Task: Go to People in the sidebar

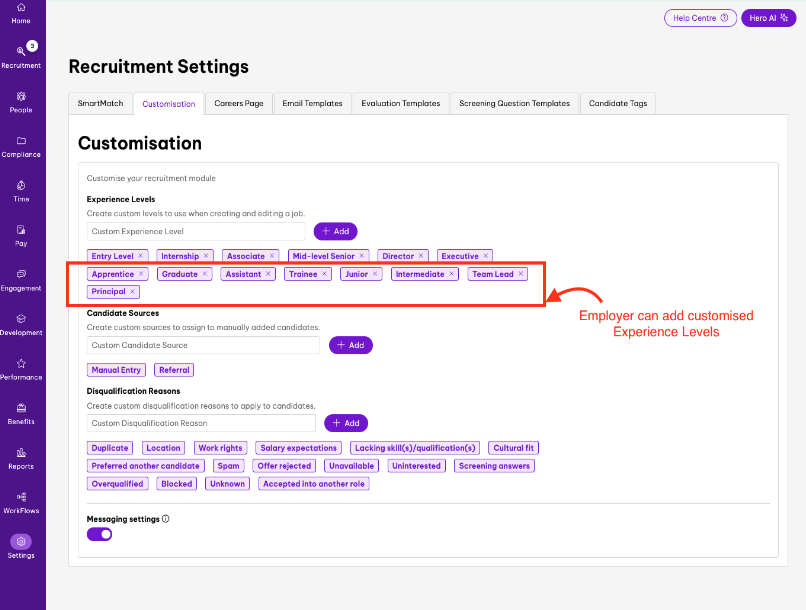Action: pos(21,102)
